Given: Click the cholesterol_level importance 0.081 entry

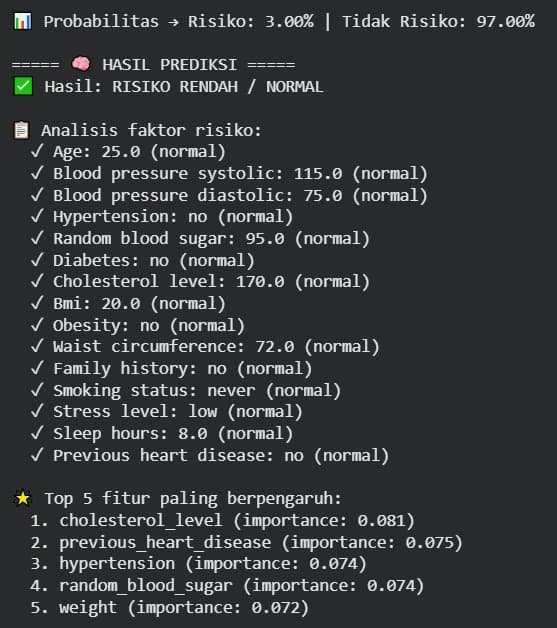Looking at the screenshot, I should 237,520.
